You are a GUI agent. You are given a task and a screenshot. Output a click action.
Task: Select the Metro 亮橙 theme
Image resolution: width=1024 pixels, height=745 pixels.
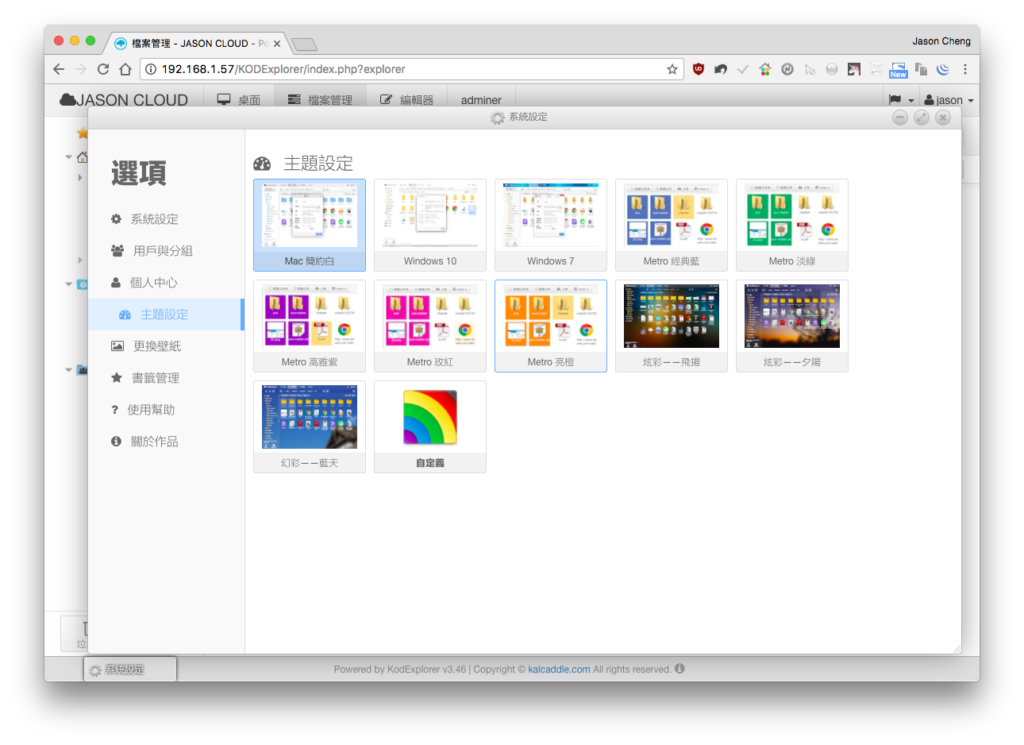tap(551, 326)
